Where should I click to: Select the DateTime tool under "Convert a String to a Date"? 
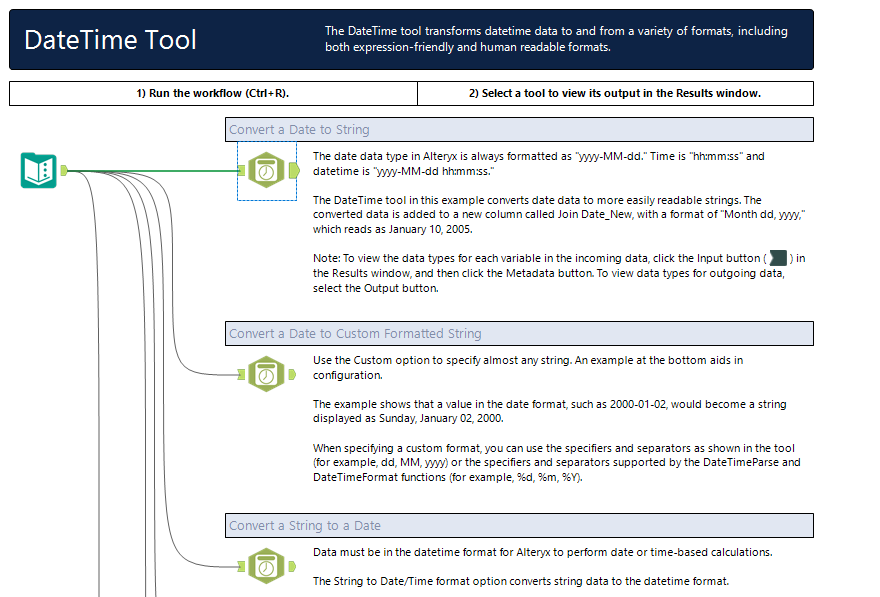tap(267, 565)
